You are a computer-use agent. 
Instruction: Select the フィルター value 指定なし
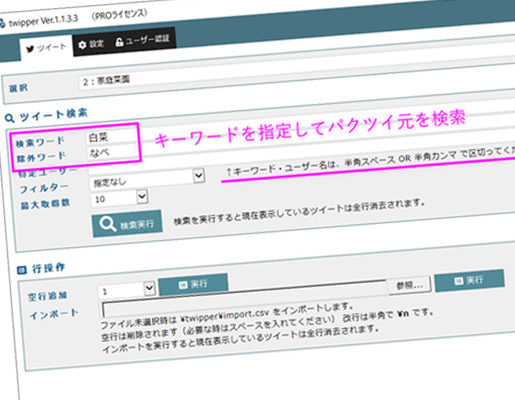tap(110, 182)
